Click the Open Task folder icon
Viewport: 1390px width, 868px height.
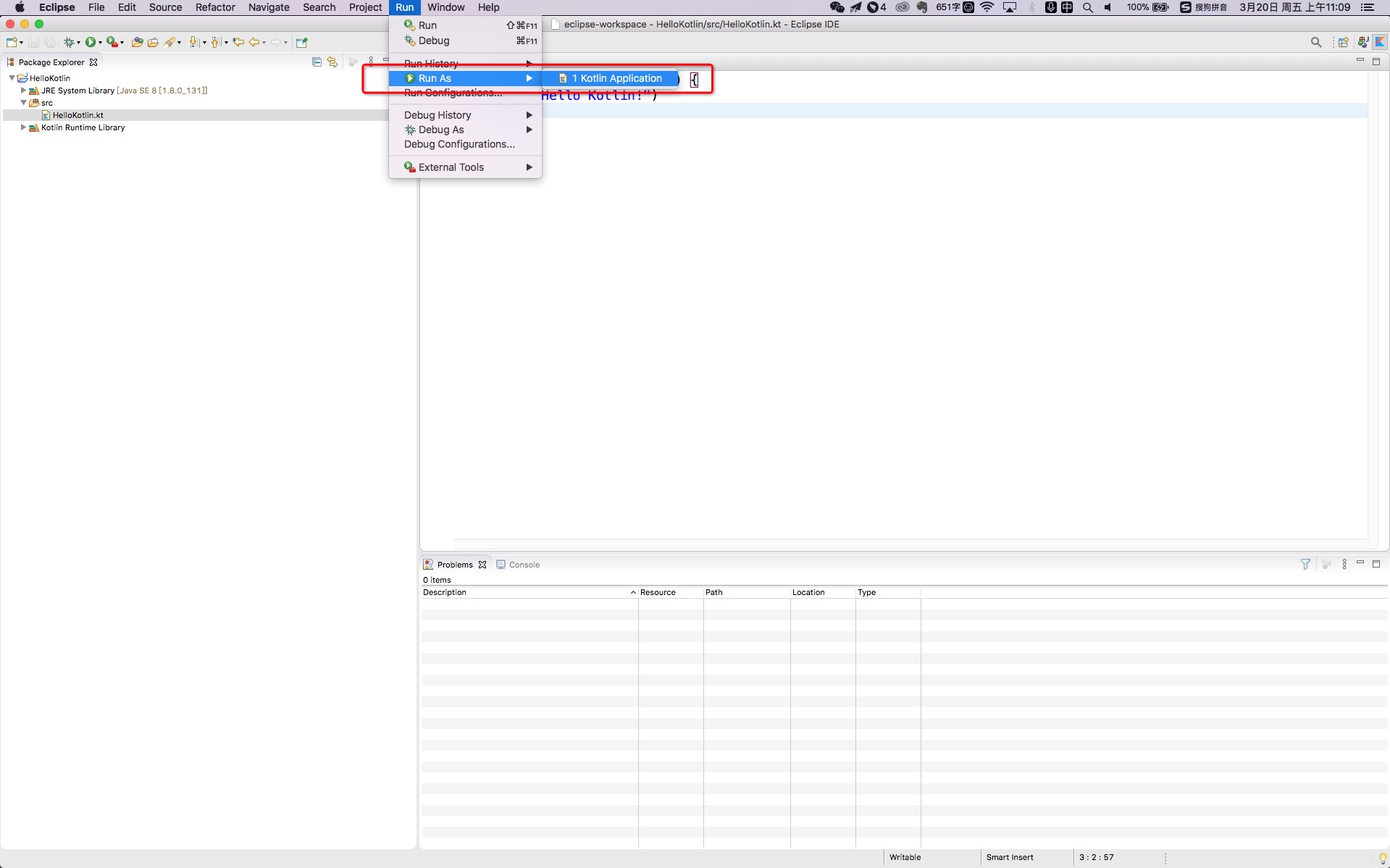pos(153,42)
